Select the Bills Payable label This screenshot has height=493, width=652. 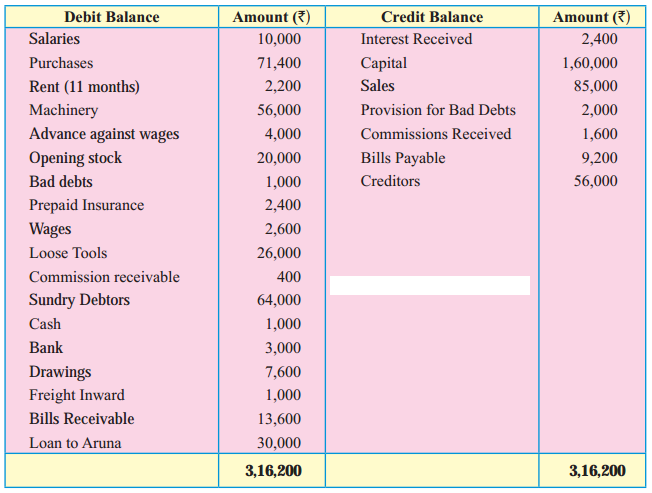click(x=403, y=159)
